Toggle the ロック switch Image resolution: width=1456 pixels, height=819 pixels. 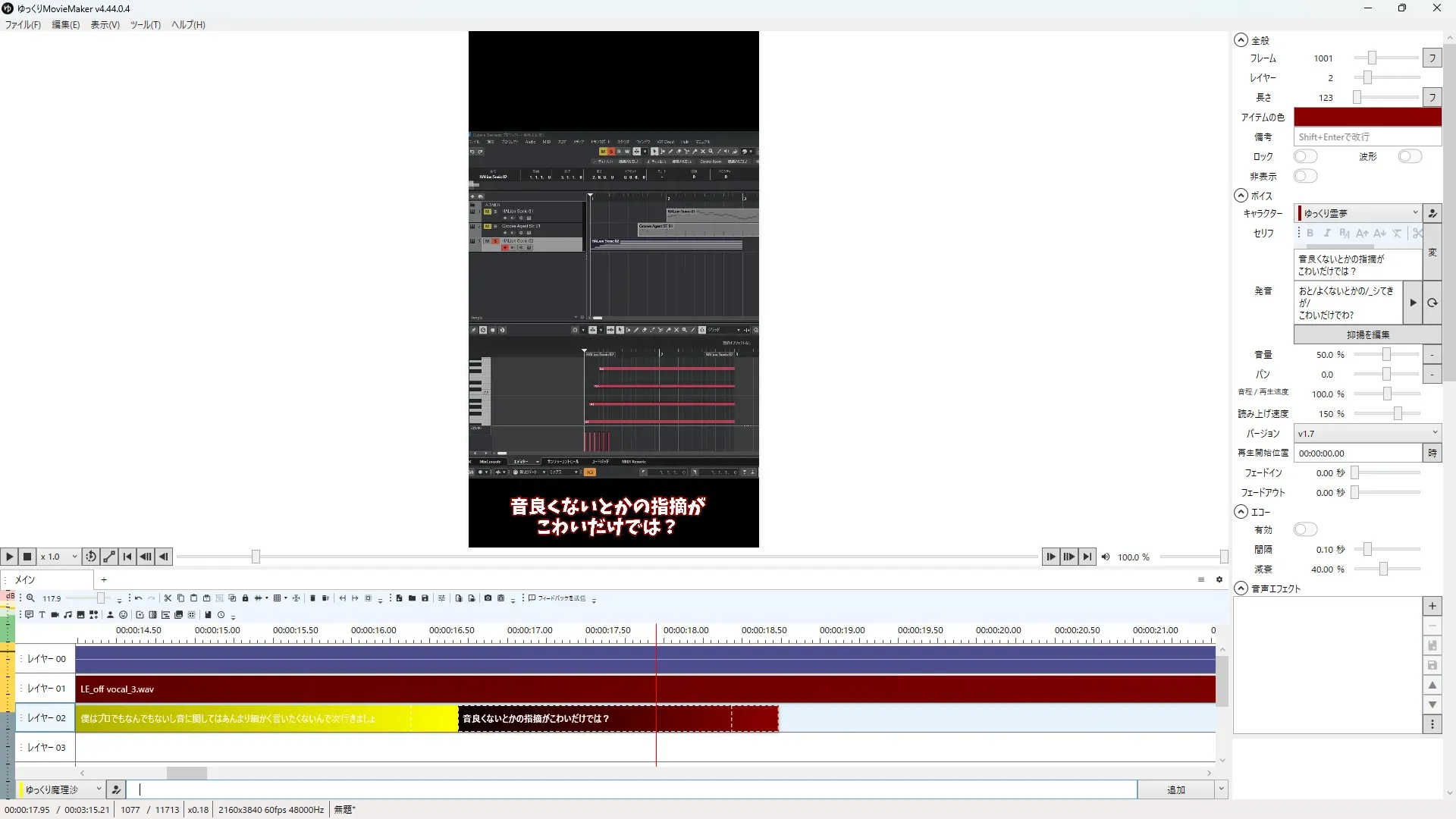[1305, 156]
